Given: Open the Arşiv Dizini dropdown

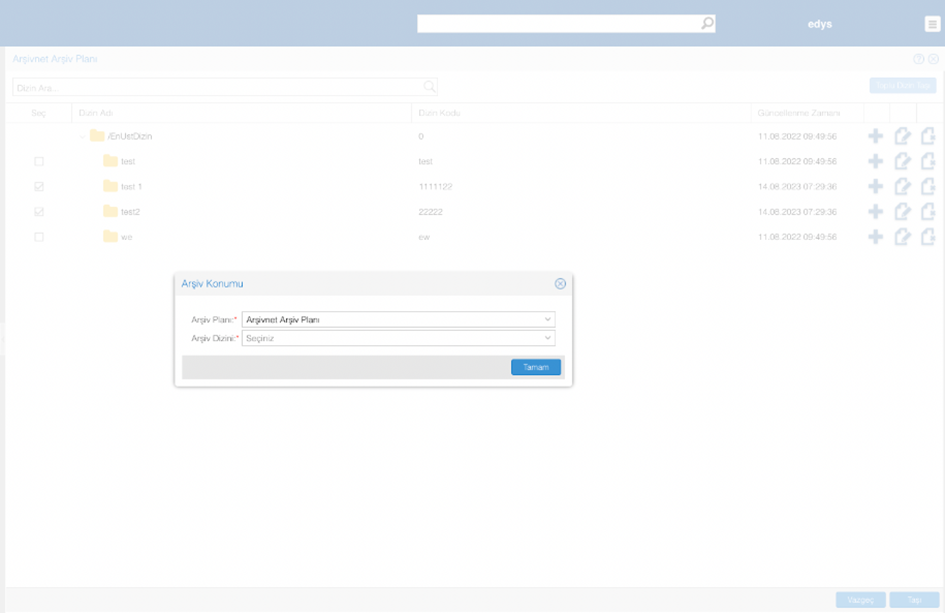Looking at the screenshot, I should coord(398,338).
